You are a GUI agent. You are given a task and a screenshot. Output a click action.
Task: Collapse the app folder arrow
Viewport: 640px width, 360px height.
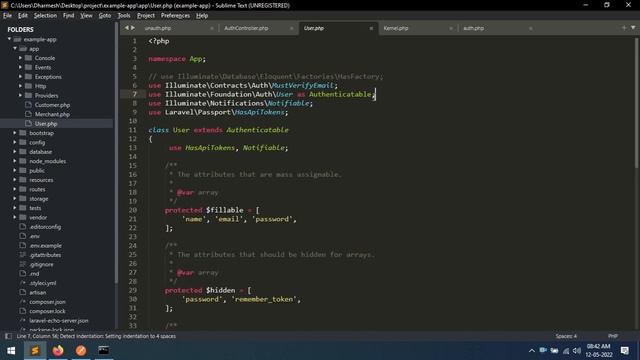[15, 48]
